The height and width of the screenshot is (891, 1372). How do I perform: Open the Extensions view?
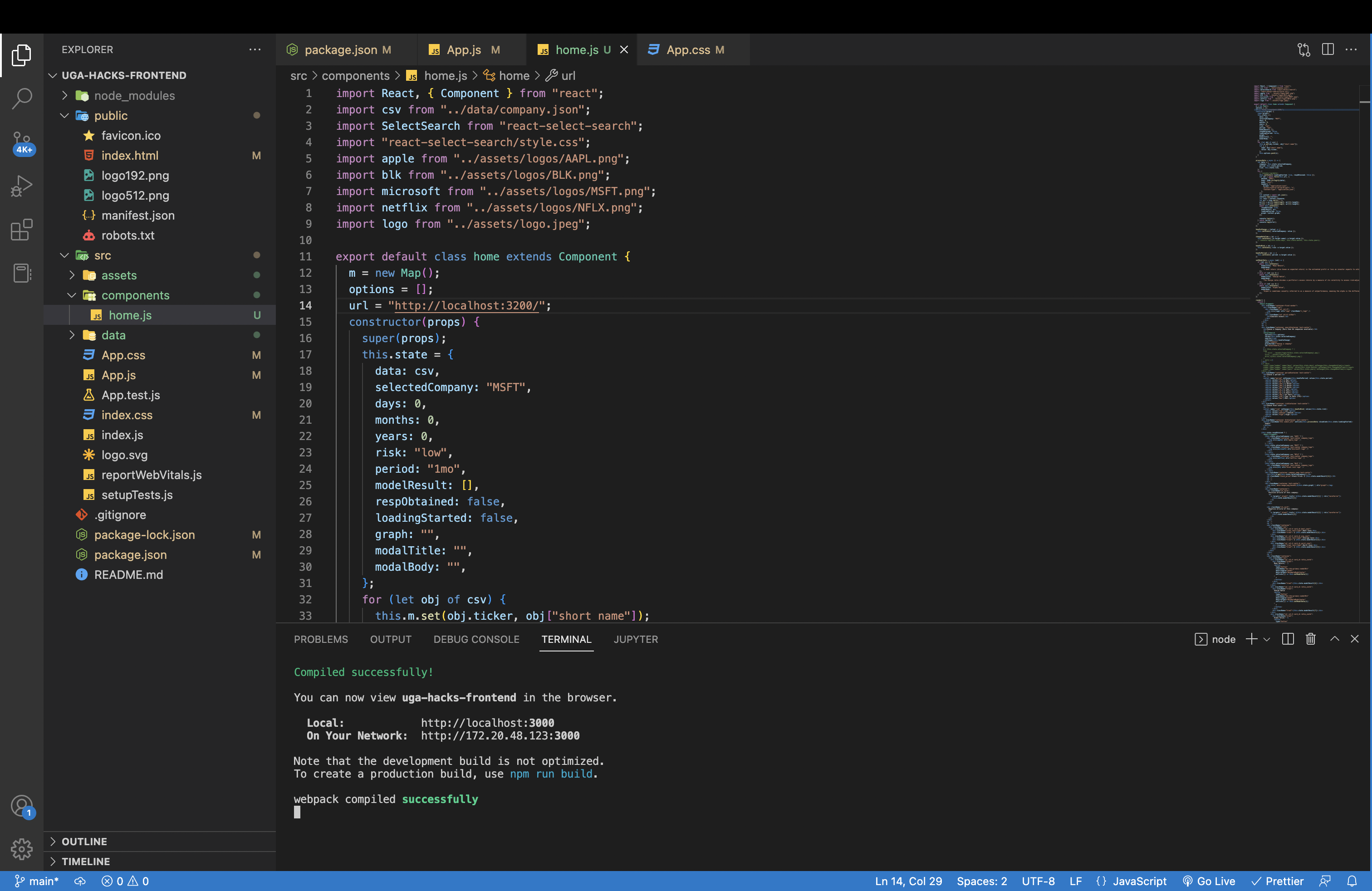click(21, 230)
